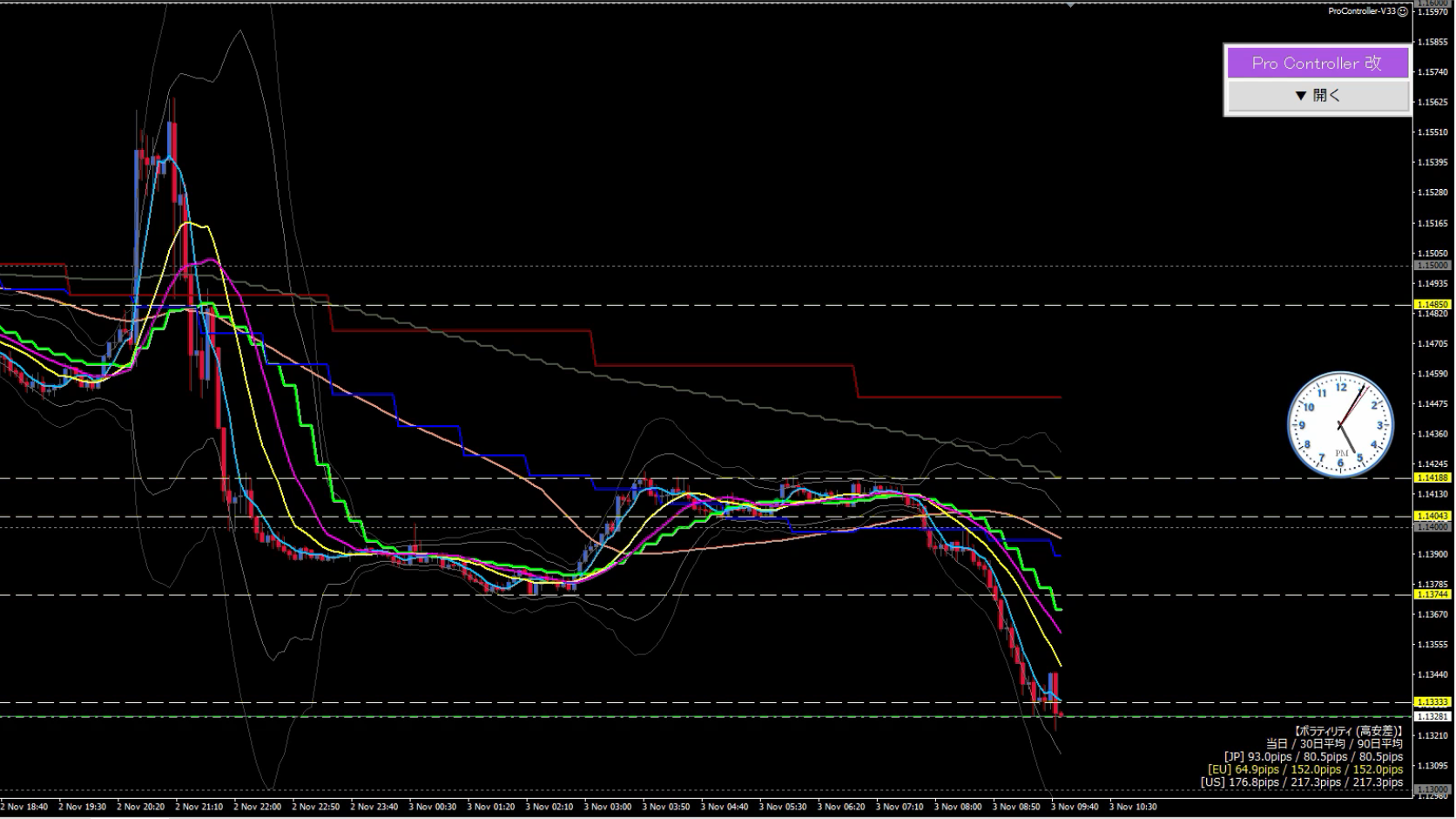The height and width of the screenshot is (819, 1456).
Task: Click the 1.15625 price scale value
Action: tap(1433, 102)
